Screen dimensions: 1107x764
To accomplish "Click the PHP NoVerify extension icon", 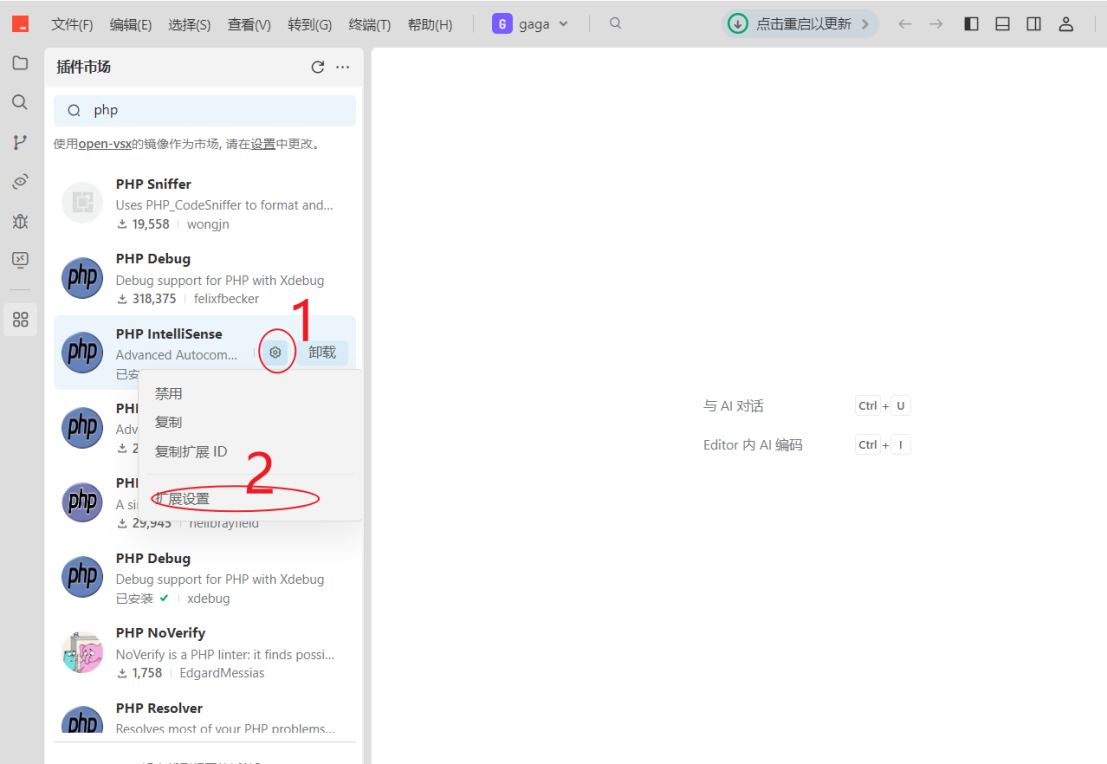I will coord(83,652).
